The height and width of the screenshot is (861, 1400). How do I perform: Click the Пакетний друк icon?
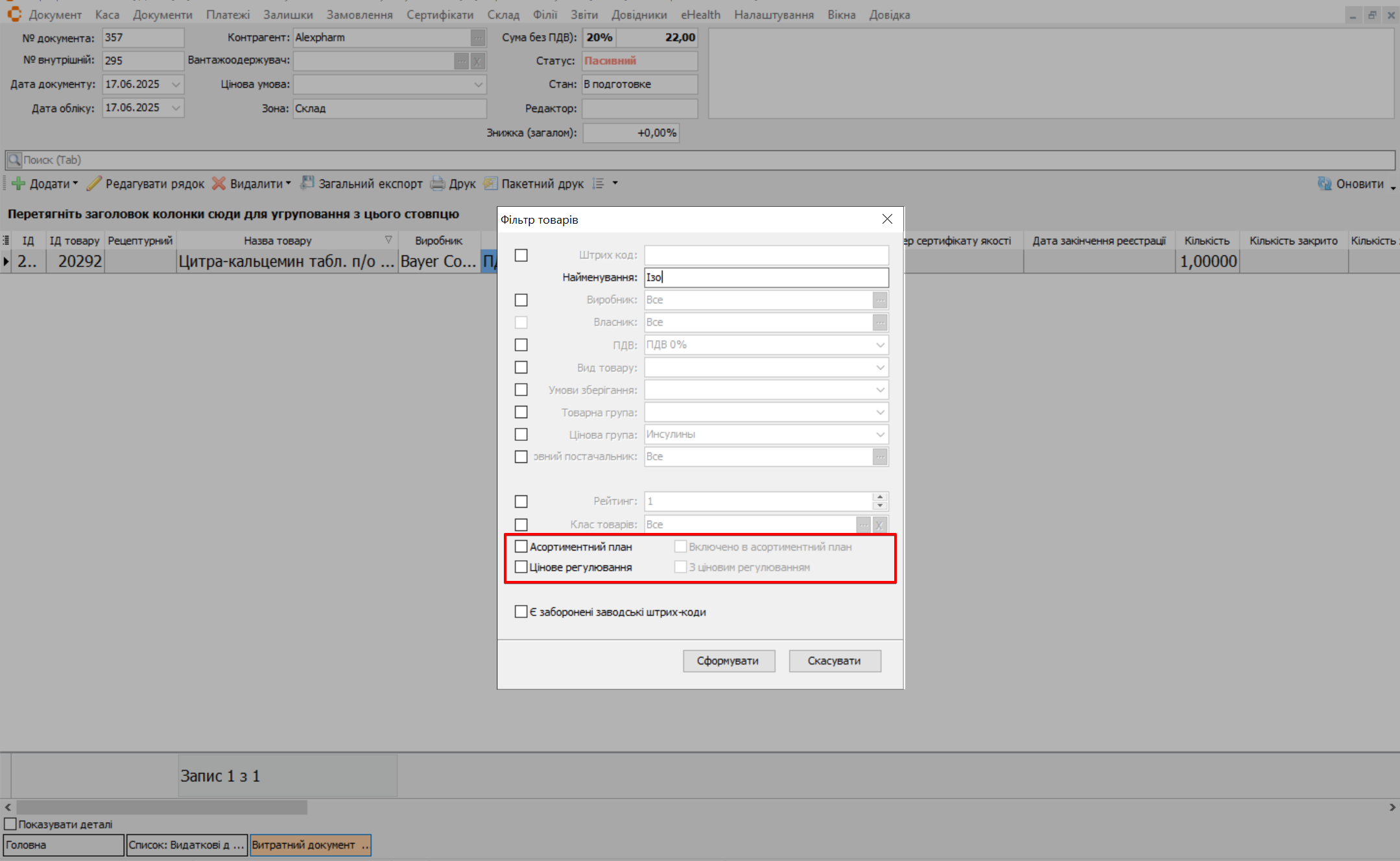[491, 184]
